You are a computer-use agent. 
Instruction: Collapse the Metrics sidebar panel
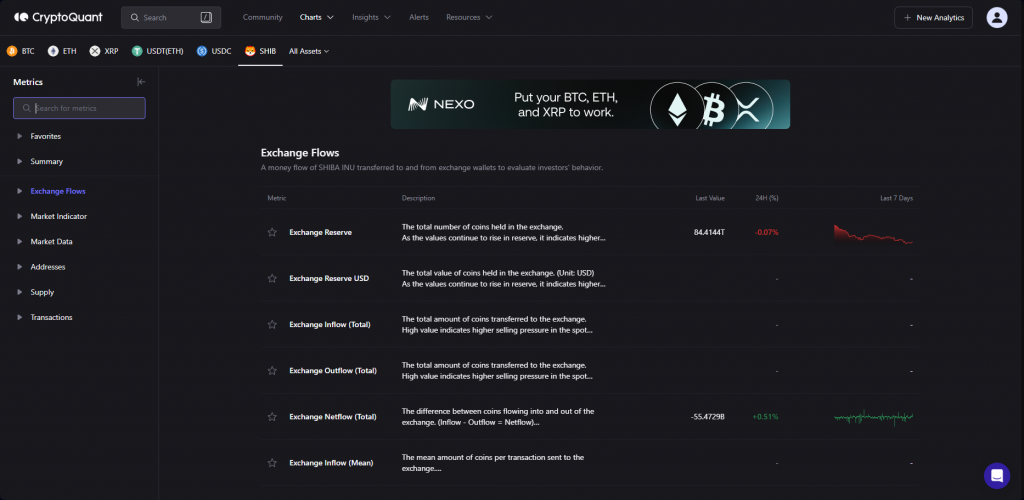click(141, 82)
